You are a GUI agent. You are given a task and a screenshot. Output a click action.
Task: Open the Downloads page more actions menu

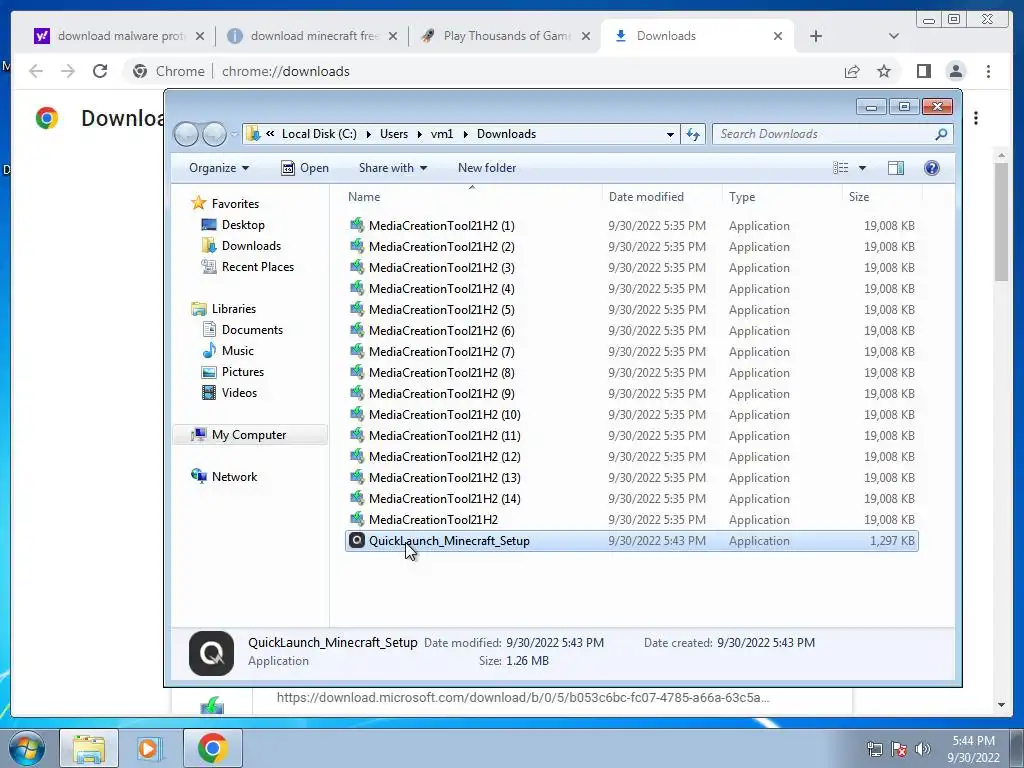tap(976, 118)
